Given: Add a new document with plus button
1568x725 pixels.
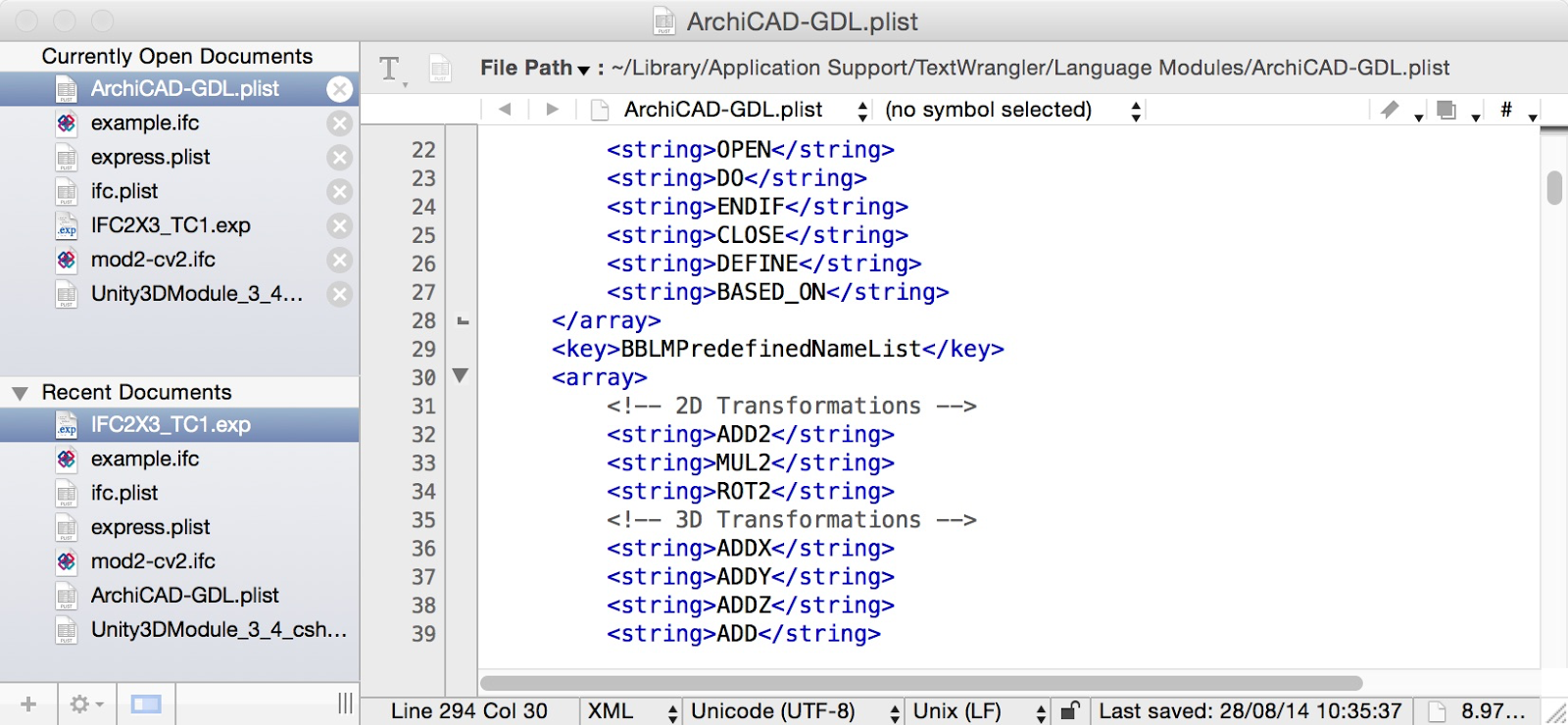Looking at the screenshot, I should tap(28, 704).
